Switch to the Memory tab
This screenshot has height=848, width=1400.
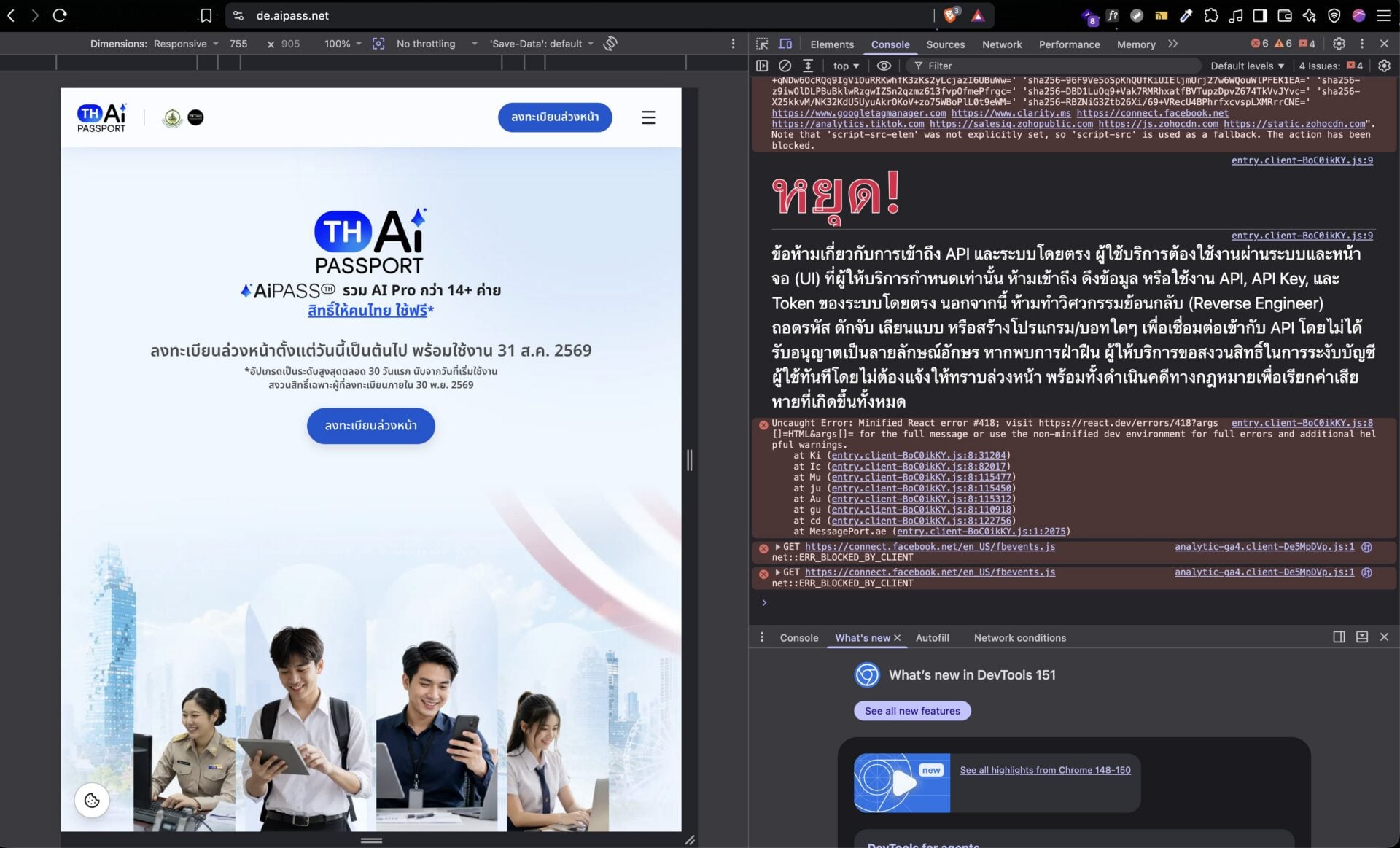[1136, 44]
